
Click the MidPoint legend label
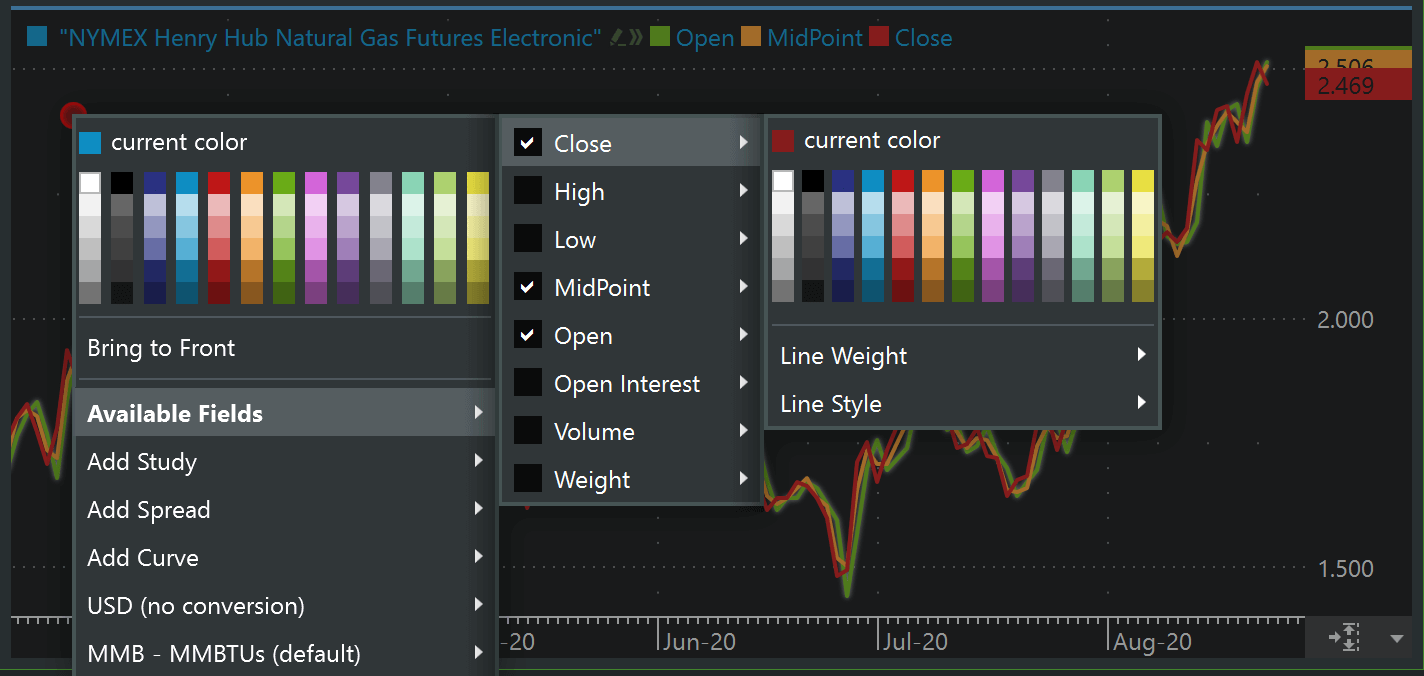815,38
